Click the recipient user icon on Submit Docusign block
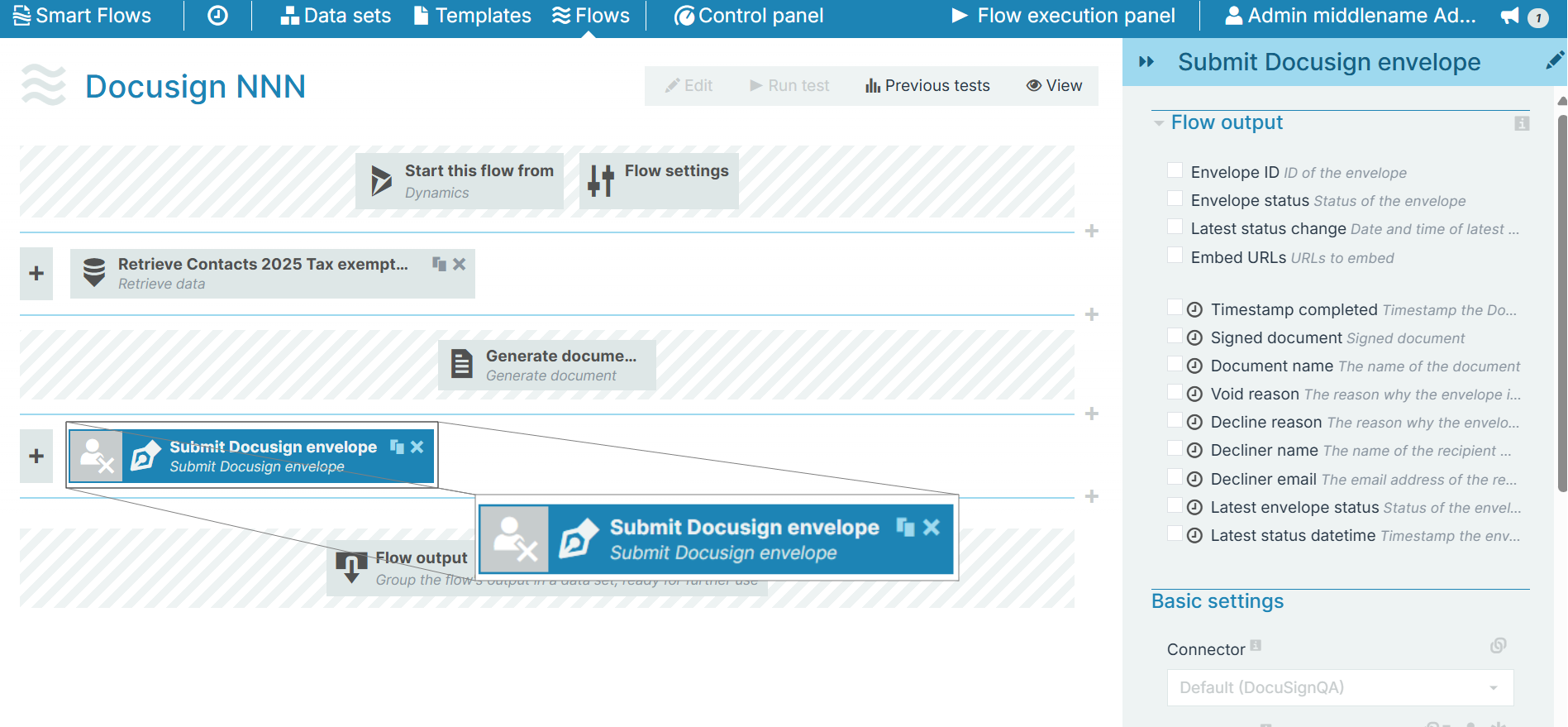Viewport: 1568px width, 727px height. (x=97, y=456)
